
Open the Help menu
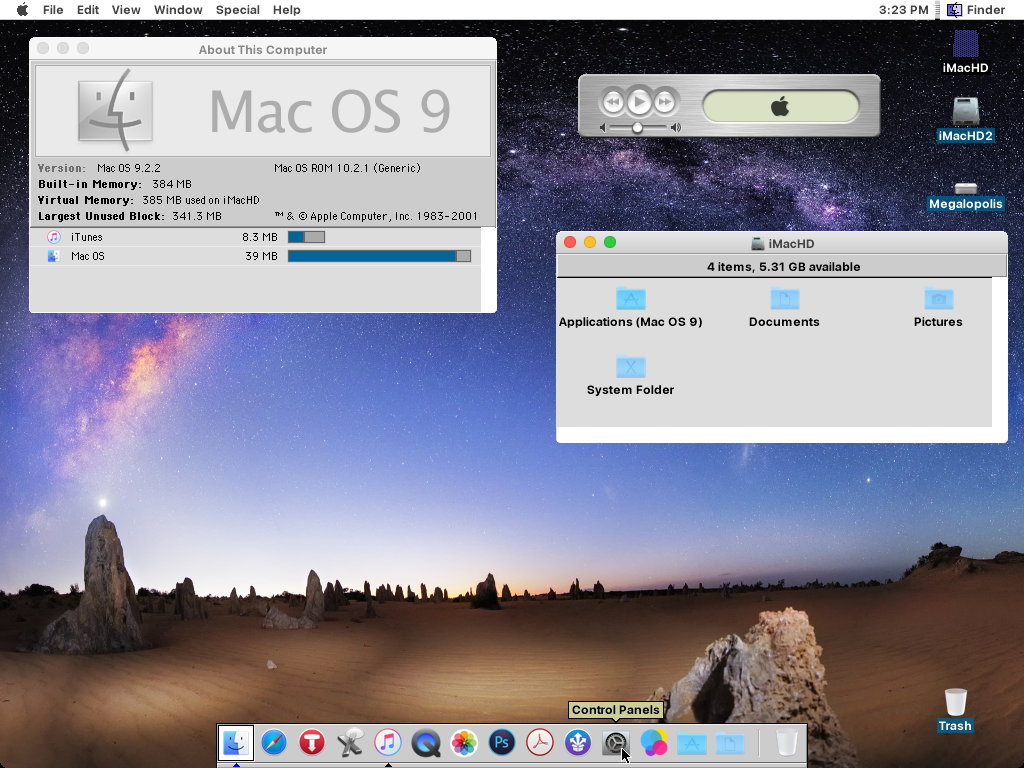pos(287,10)
